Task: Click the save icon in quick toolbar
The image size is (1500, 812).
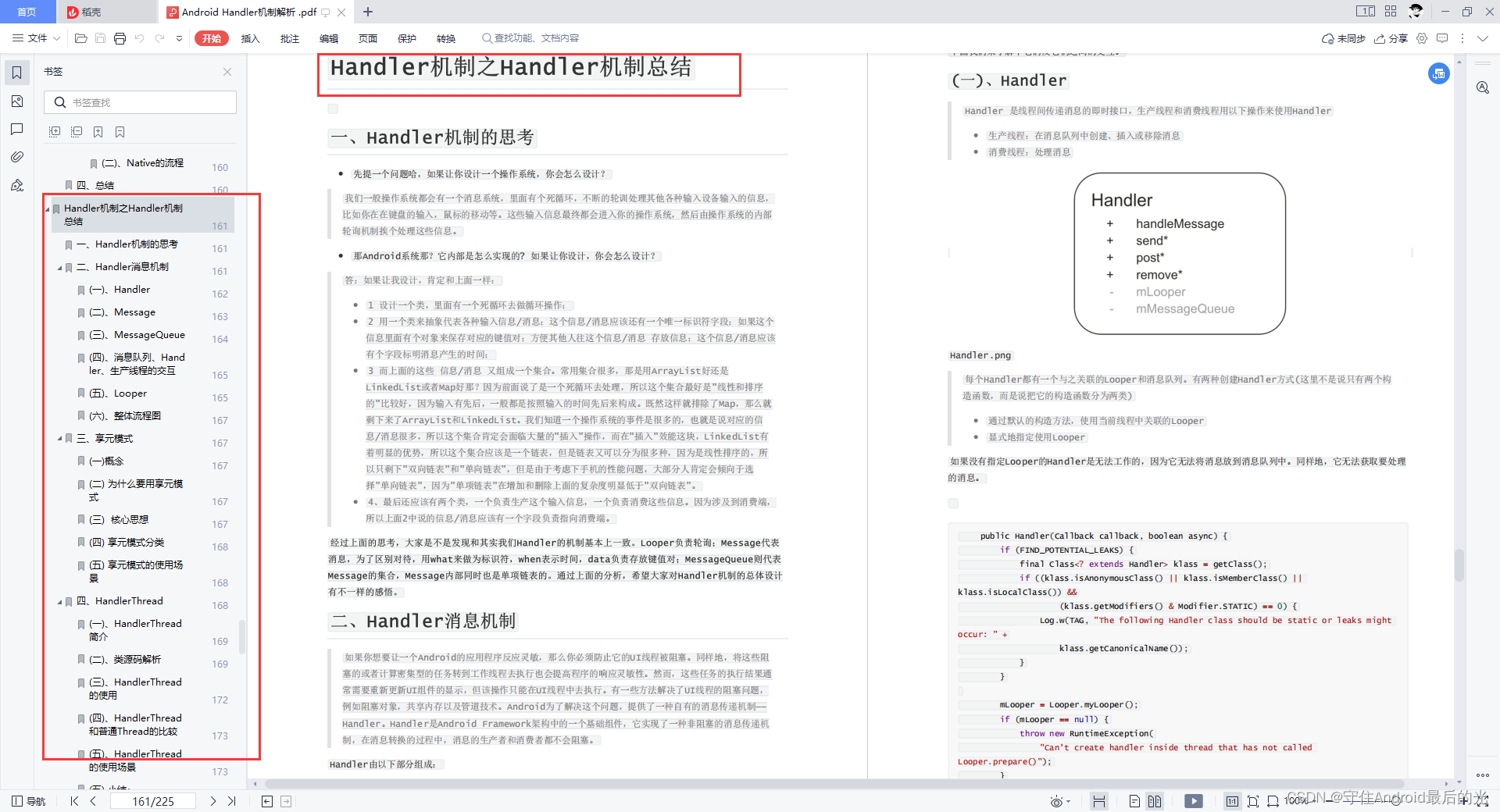Action: [x=100, y=38]
